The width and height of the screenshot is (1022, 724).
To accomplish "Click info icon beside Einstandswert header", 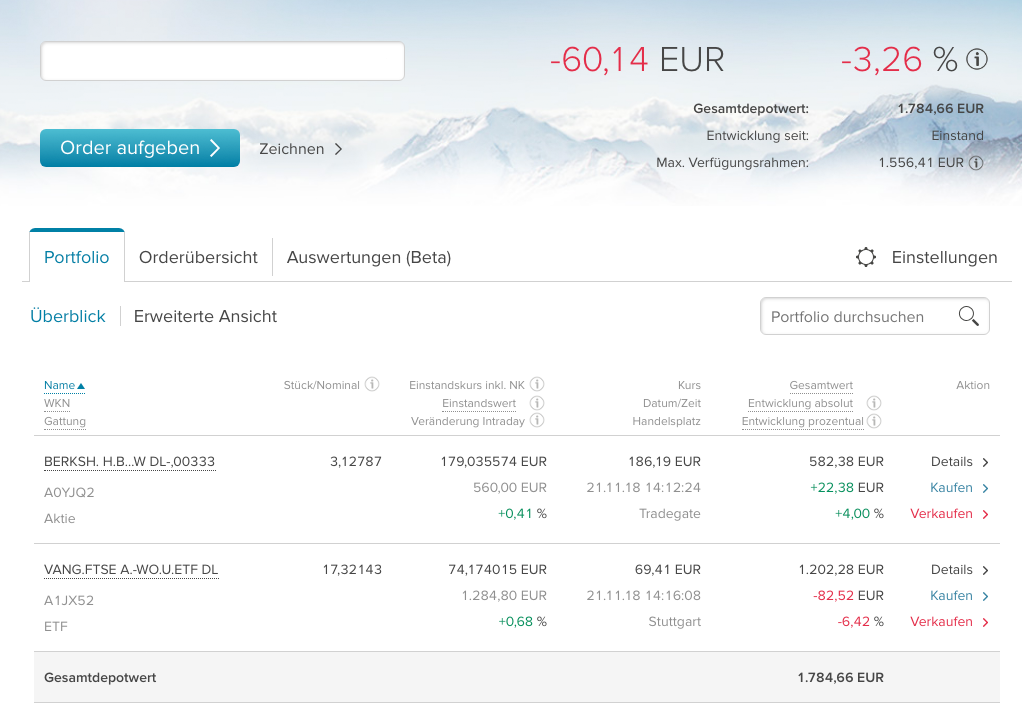I will 537,403.
